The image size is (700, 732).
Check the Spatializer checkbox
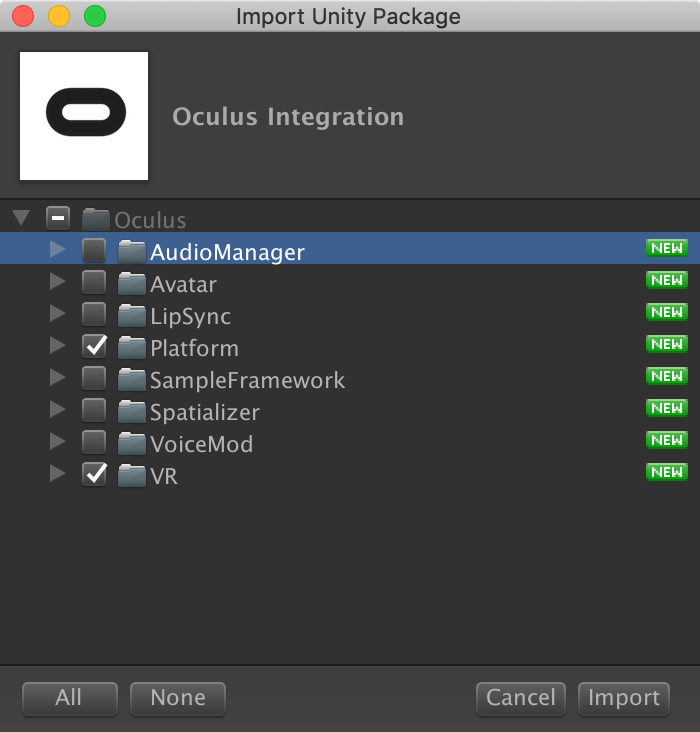tap(94, 410)
